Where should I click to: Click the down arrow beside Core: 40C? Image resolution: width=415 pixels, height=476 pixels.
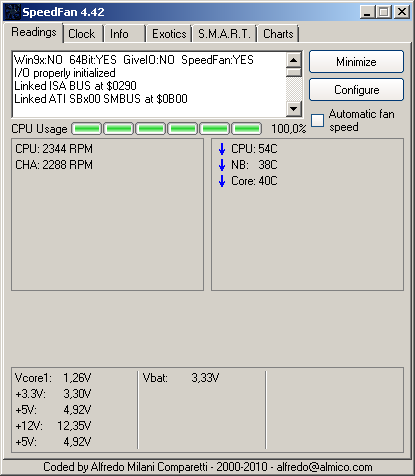point(222,181)
